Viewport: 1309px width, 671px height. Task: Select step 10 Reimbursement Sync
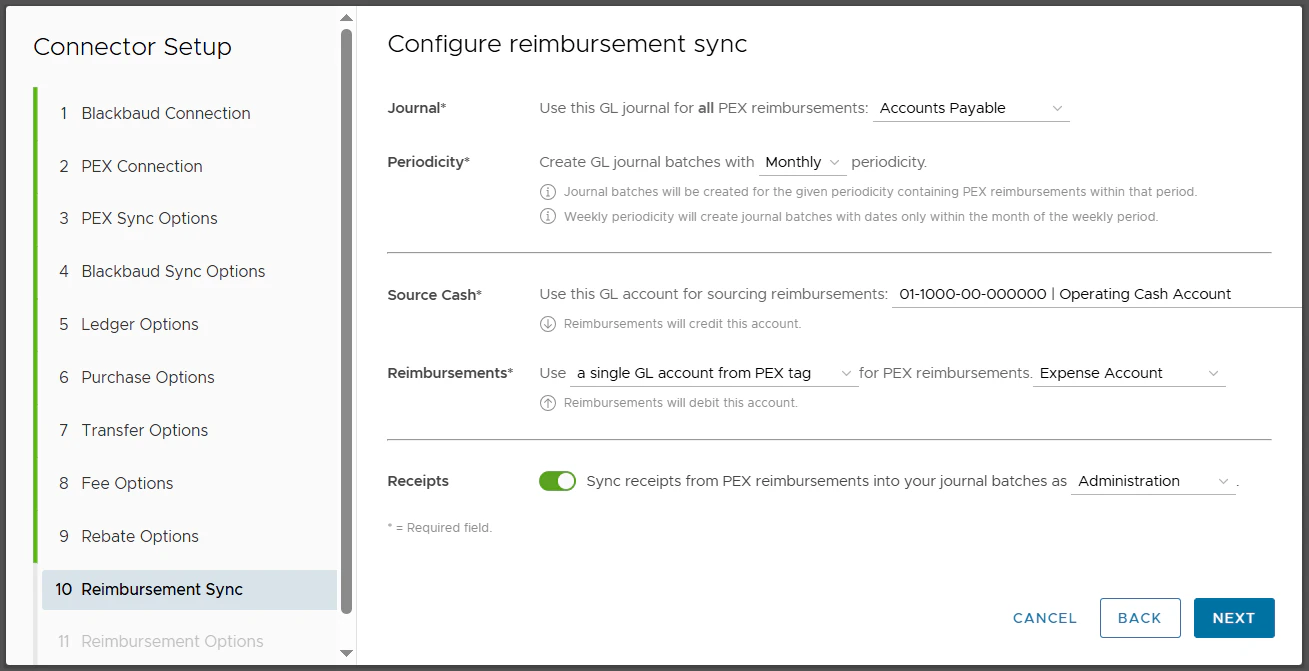[x=189, y=589]
